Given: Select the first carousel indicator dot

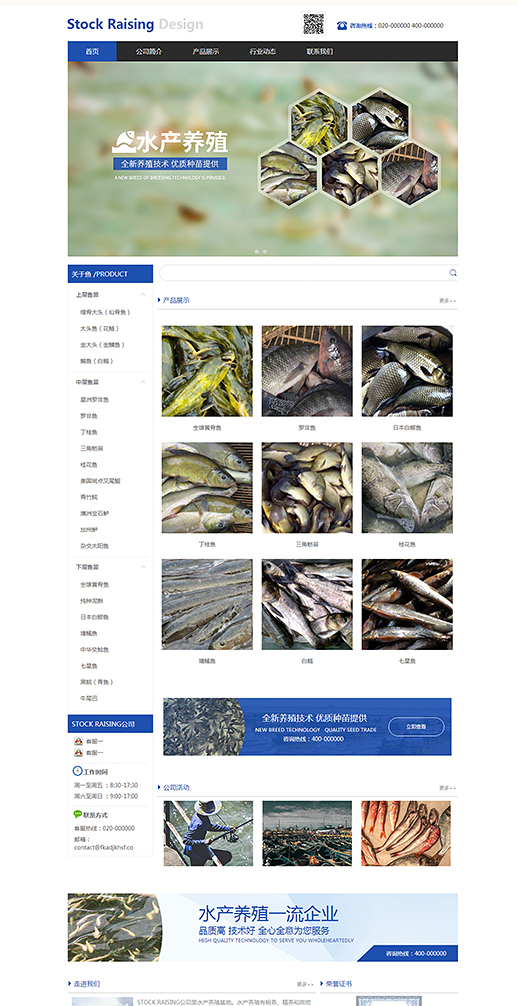Looking at the screenshot, I should pyautogui.click(x=257, y=252).
